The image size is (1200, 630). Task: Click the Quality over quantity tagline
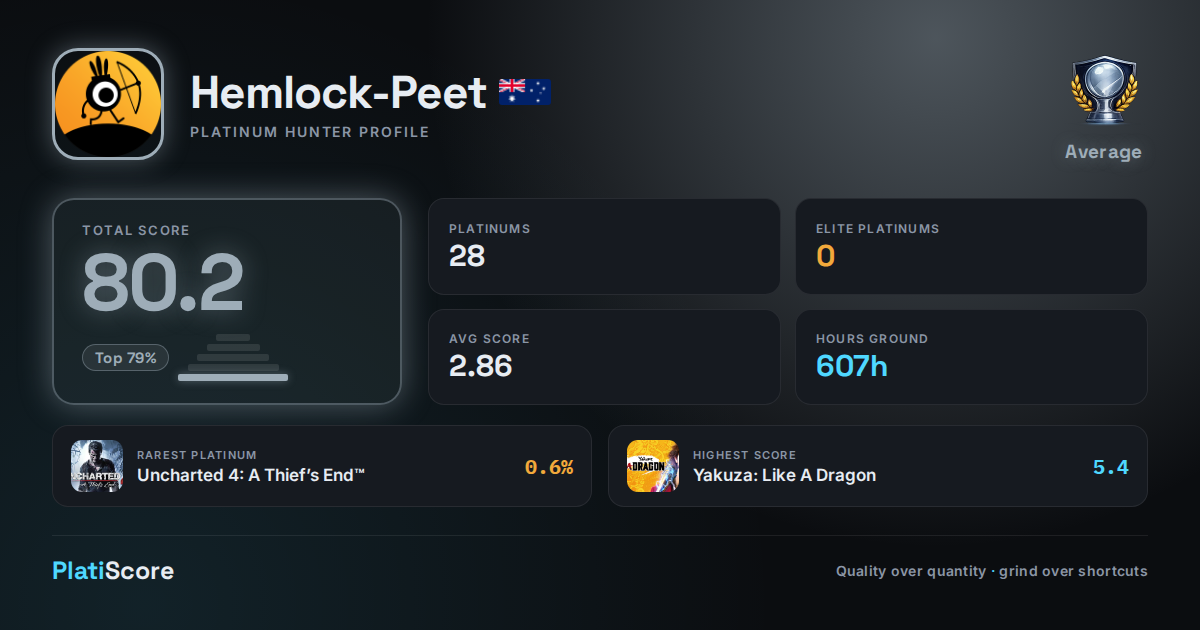coord(992,571)
